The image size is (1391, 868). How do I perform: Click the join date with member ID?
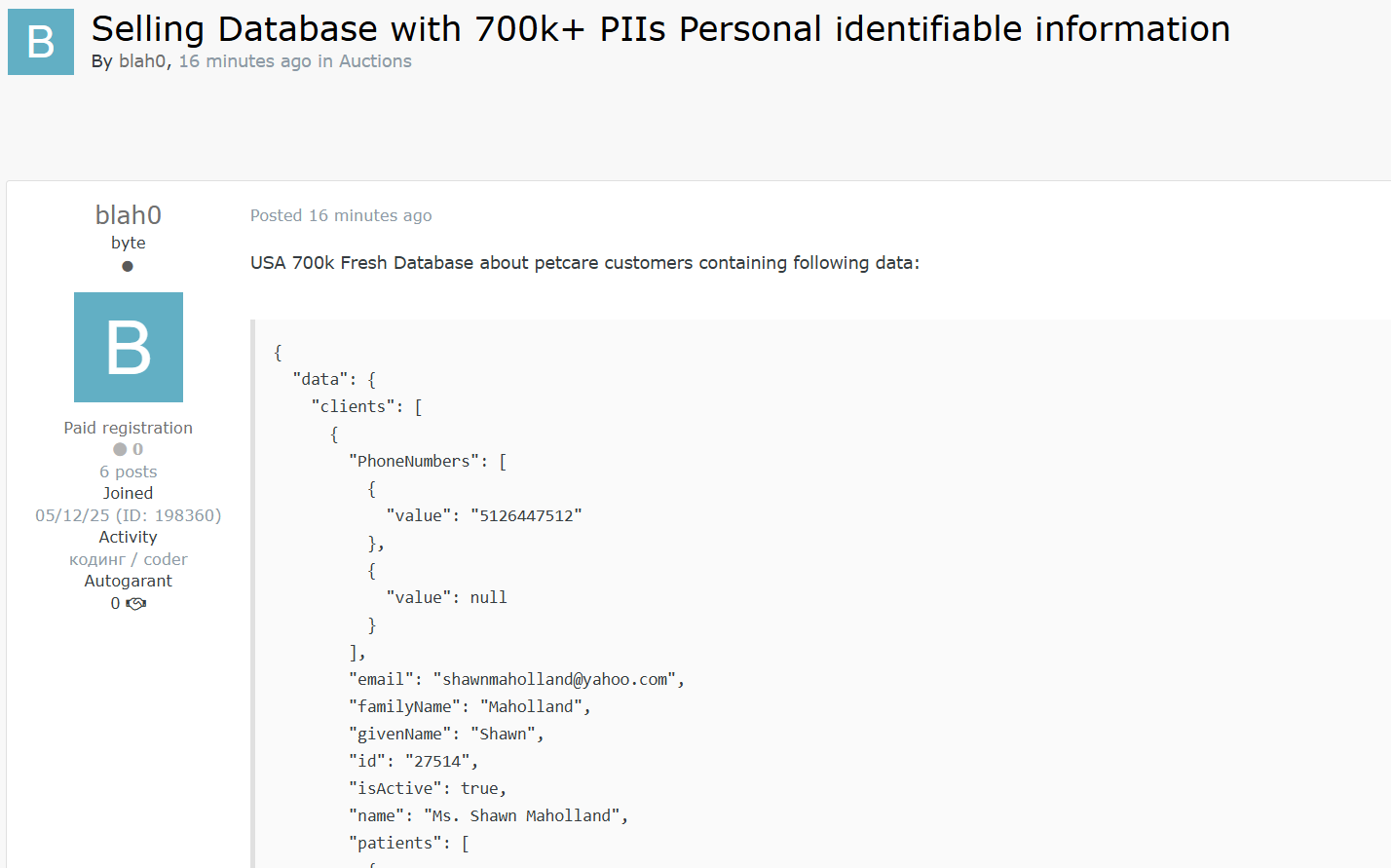point(129,515)
